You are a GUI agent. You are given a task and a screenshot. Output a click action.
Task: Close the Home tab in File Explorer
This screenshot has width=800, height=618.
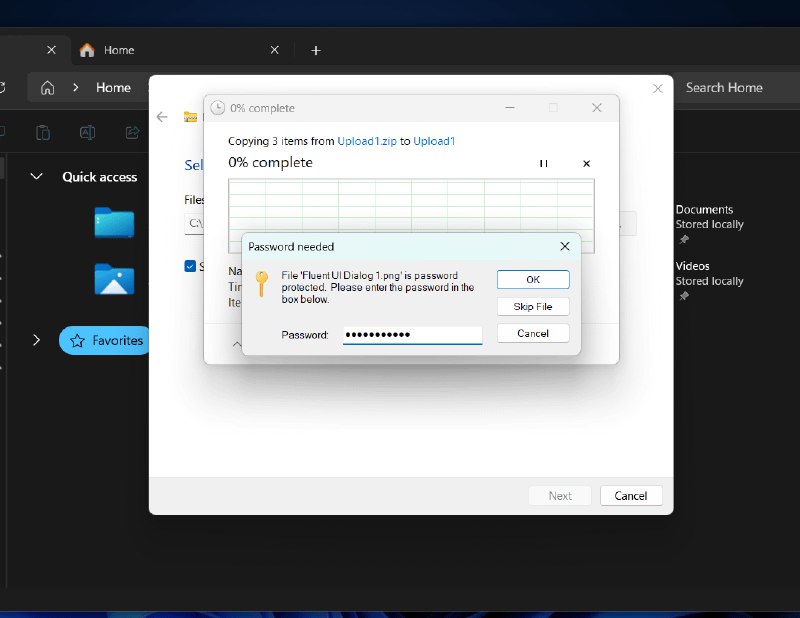(274, 50)
